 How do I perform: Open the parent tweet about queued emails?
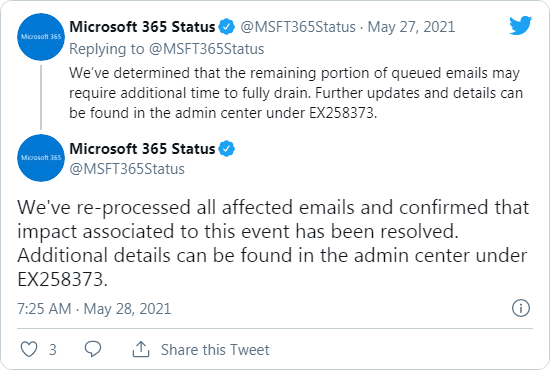pyautogui.click(x=296, y=93)
